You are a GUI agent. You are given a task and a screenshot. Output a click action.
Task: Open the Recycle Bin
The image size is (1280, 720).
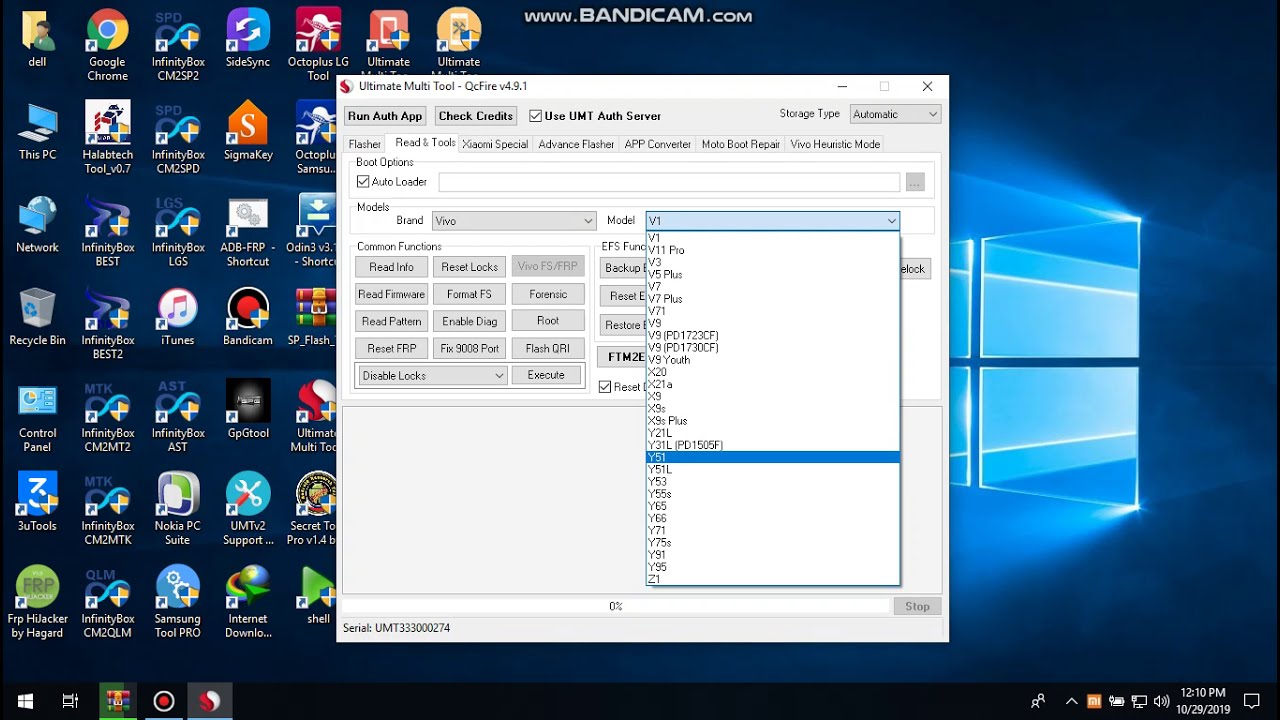[x=37, y=318]
